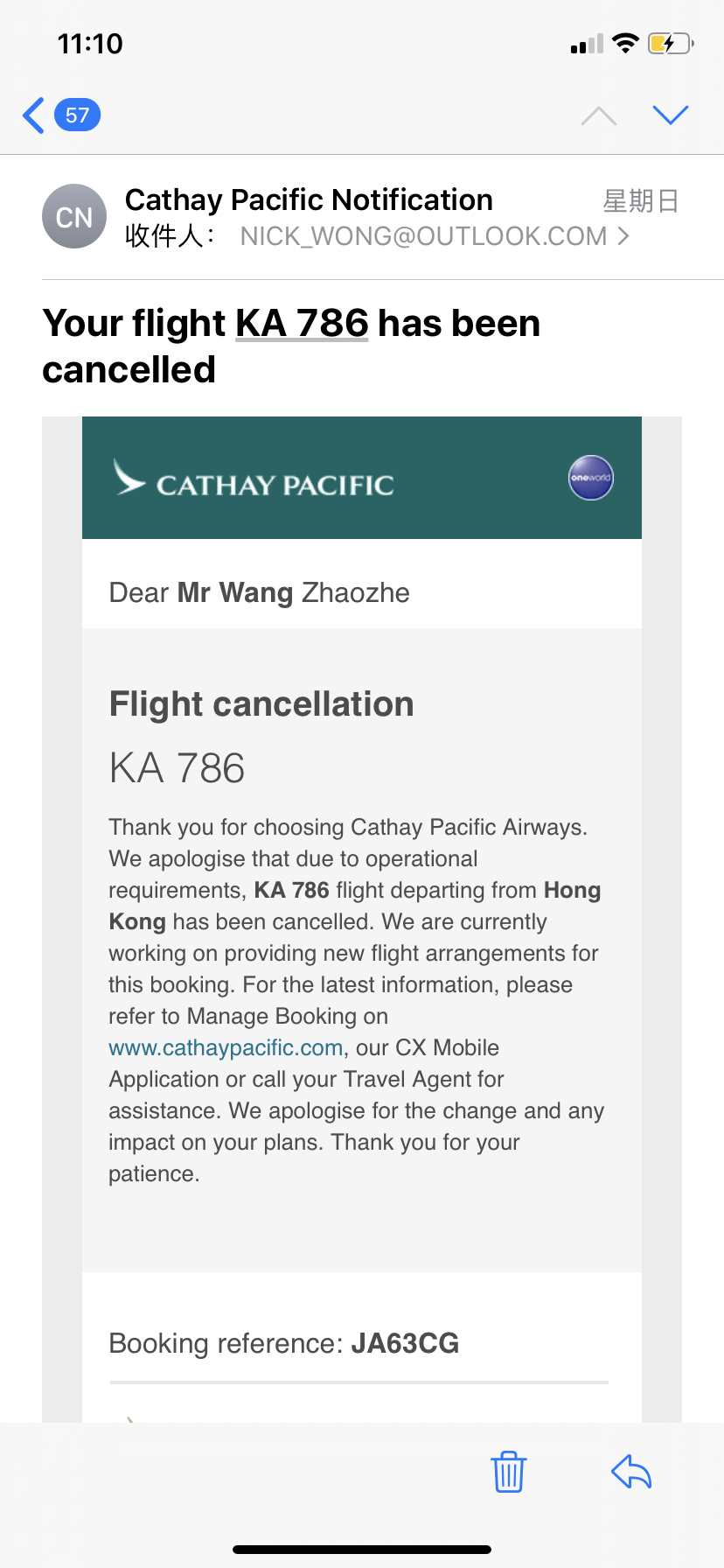This screenshot has height=1568, width=724.
Task: Tap the battery status indicator
Action: pos(671,43)
